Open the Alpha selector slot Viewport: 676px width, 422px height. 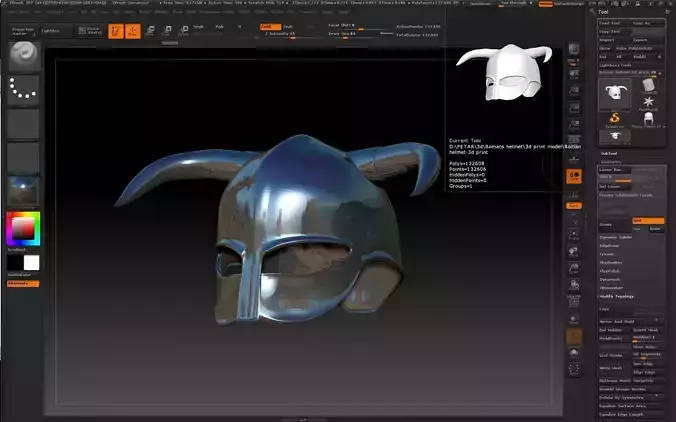point(24,124)
